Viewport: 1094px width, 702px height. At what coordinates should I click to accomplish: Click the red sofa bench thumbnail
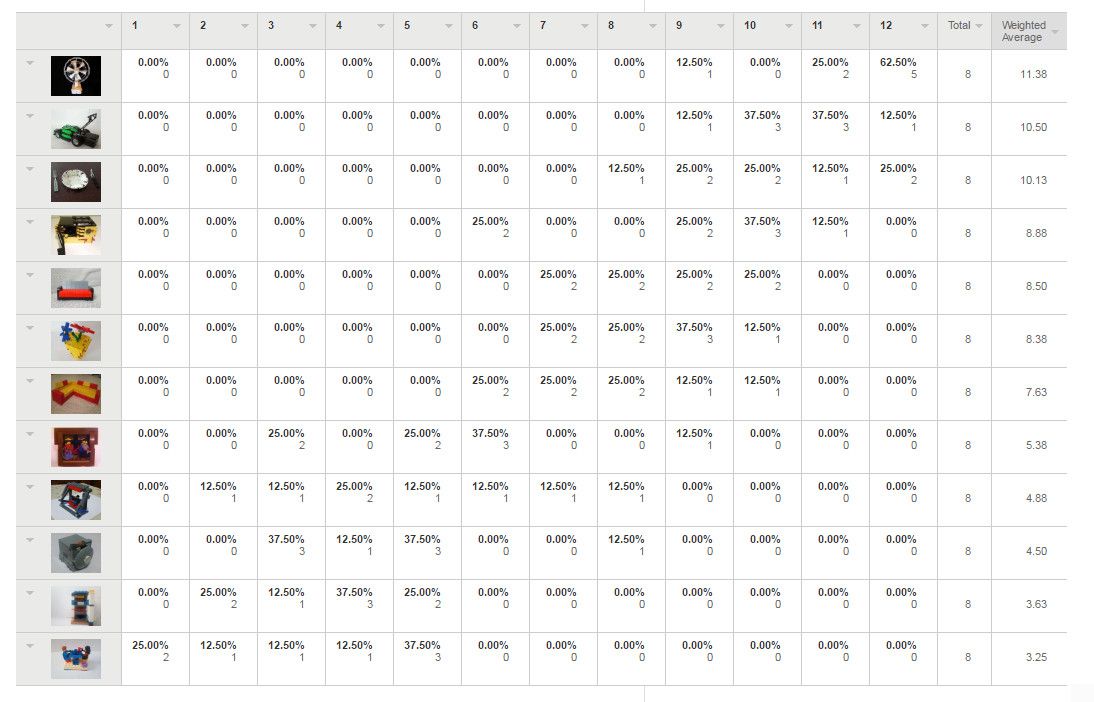coord(76,288)
